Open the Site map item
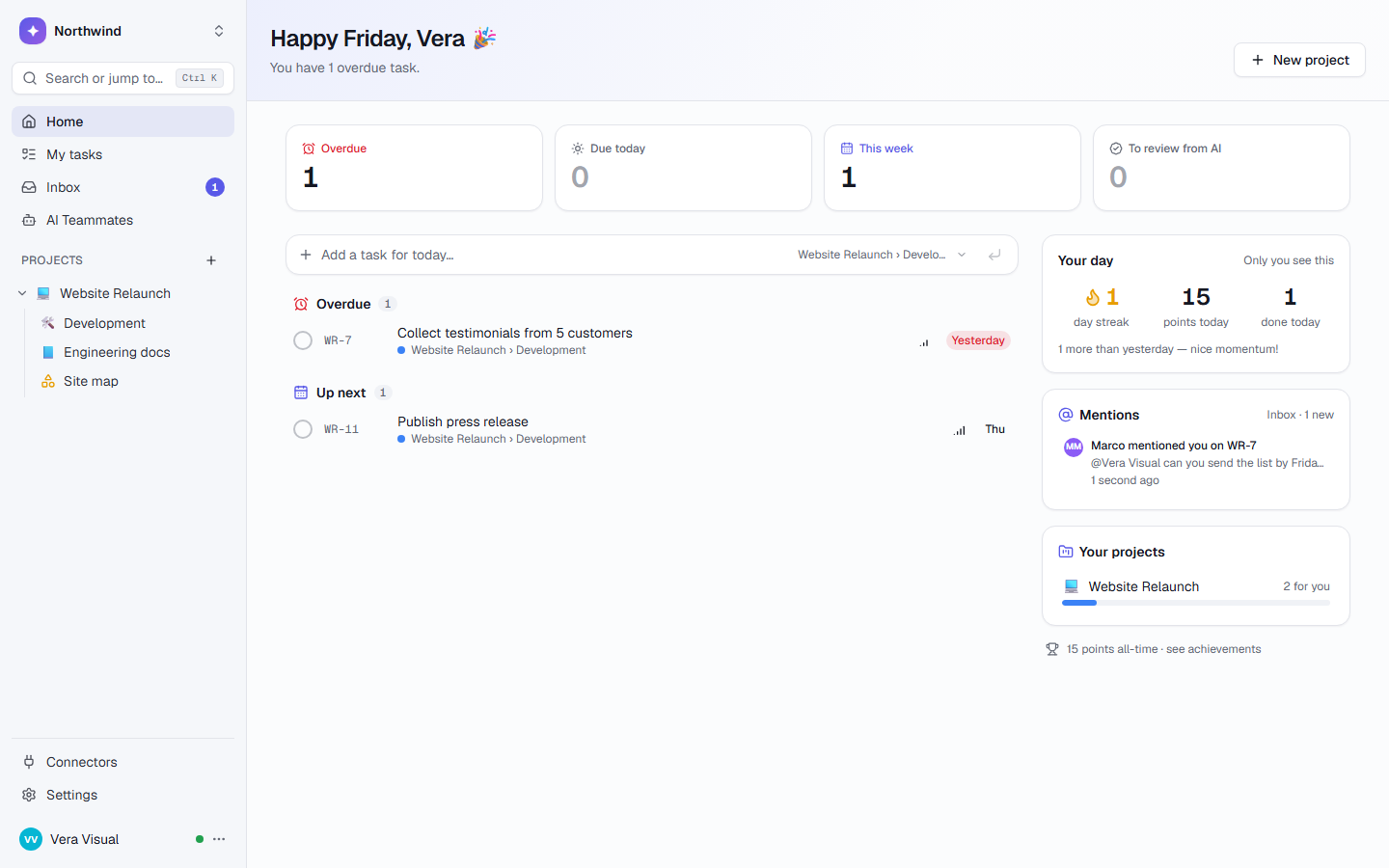Screen dimensions: 1389x868 coord(91,381)
